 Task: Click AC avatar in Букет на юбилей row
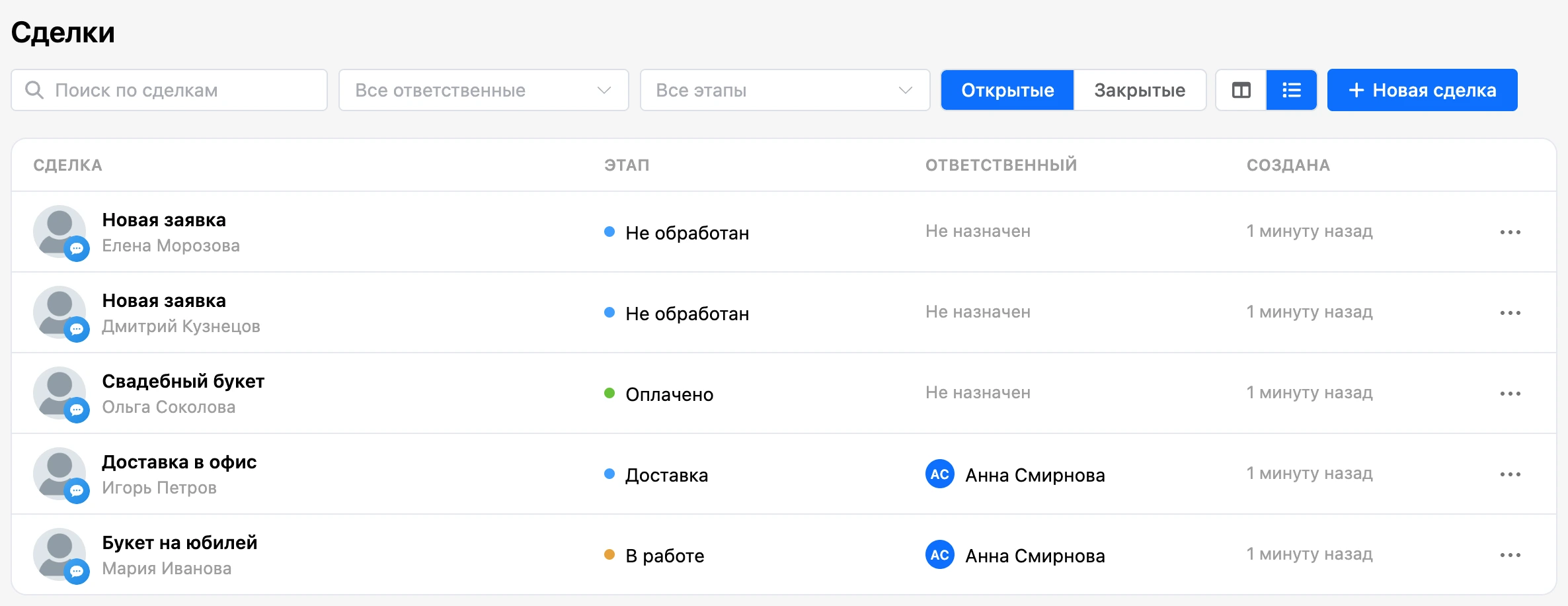click(x=939, y=555)
